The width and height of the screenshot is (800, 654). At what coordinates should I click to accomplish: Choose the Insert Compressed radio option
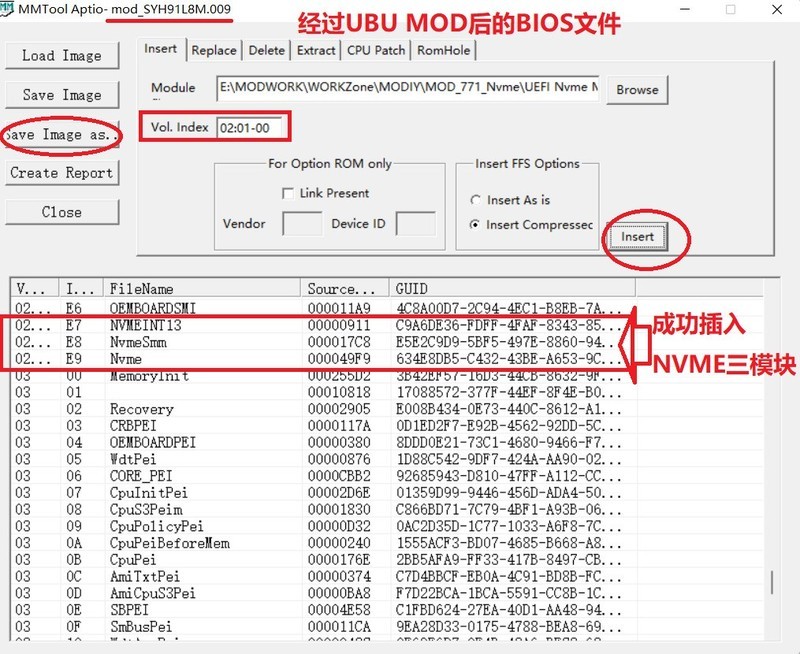coord(476,225)
